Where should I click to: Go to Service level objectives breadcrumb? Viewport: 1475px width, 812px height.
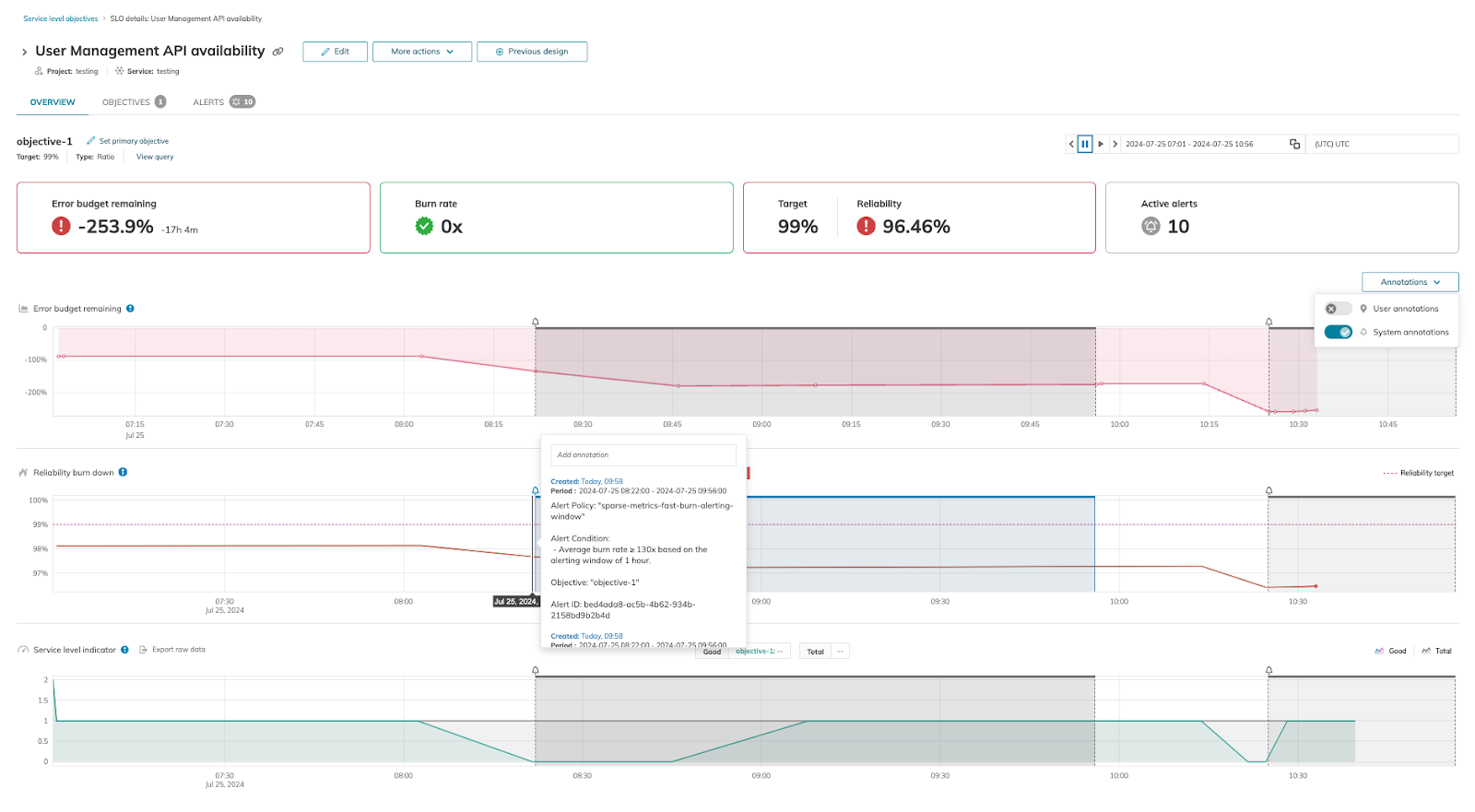click(61, 18)
